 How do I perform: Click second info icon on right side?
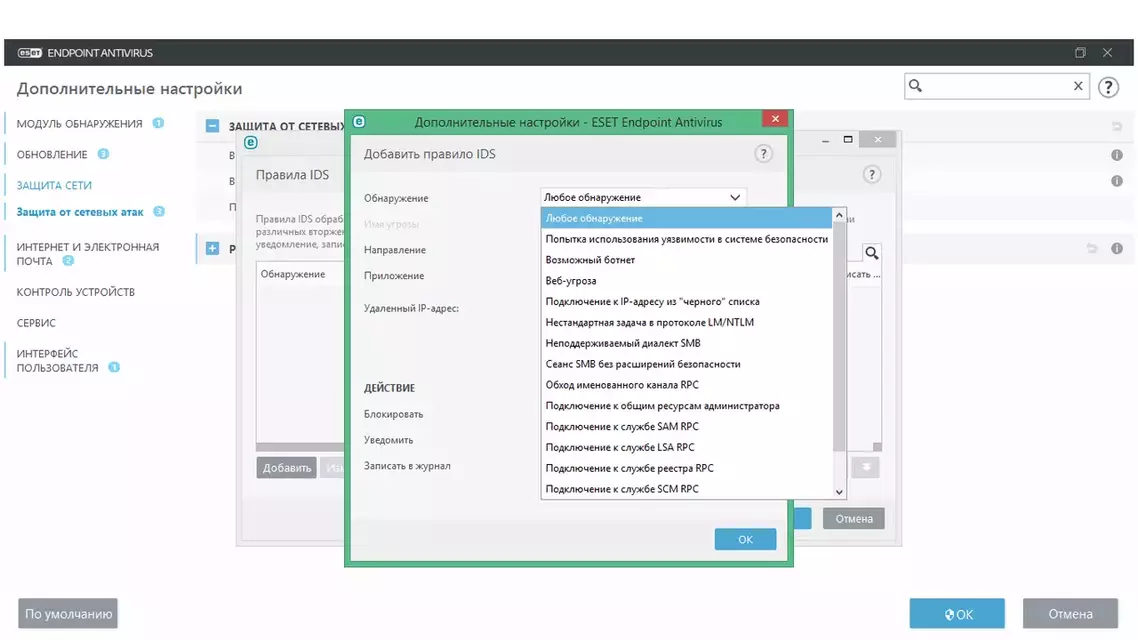coord(1117,181)
